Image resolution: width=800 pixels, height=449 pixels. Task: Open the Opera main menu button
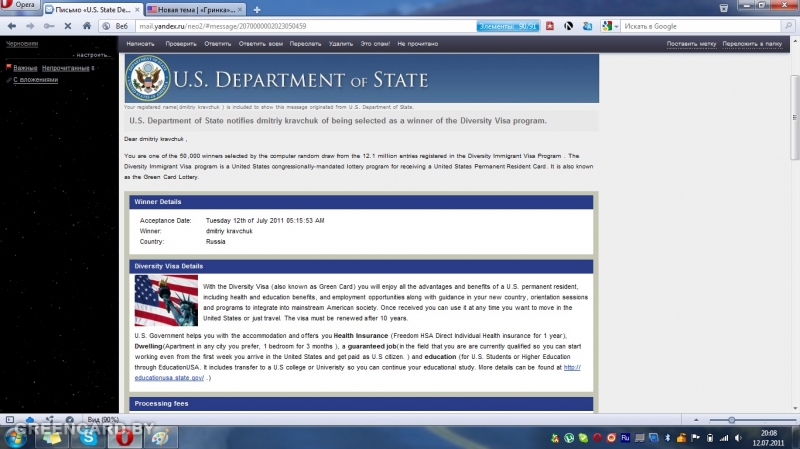19,5
